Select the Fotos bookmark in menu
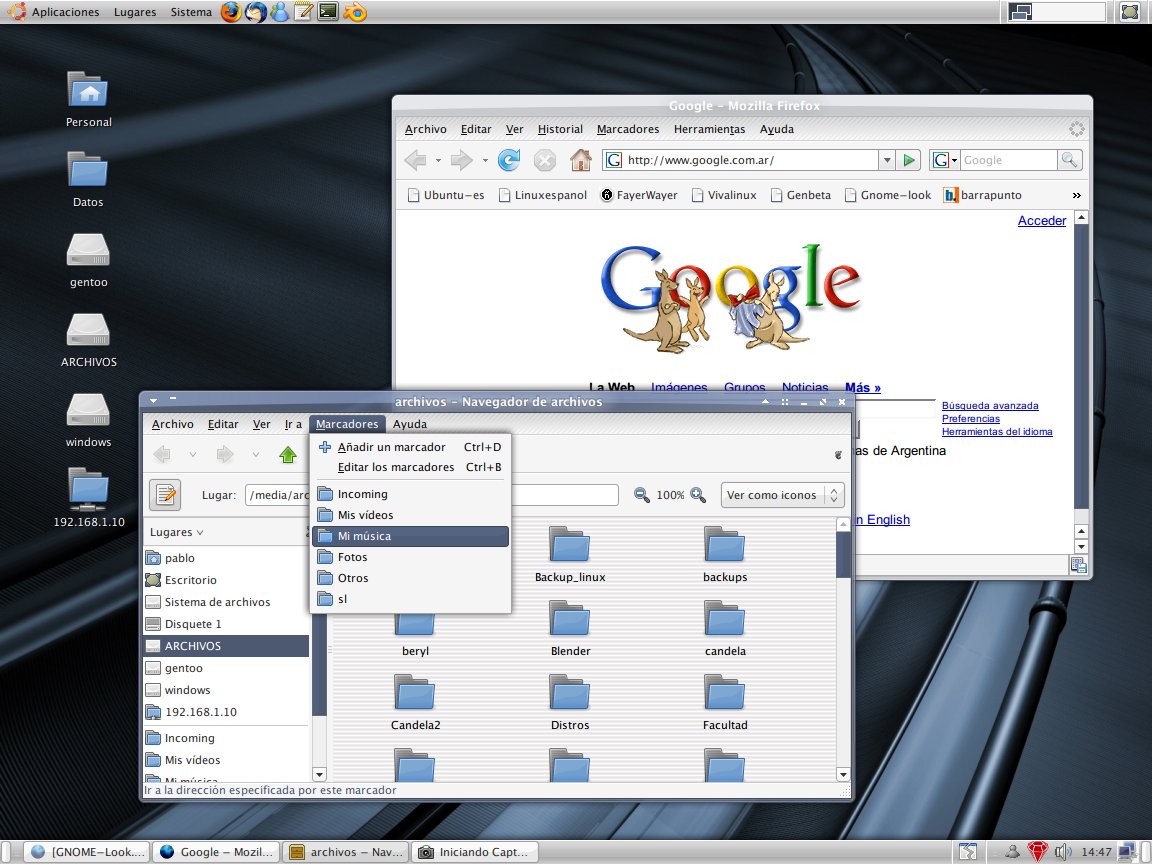Image resolution: width=1152 pixels, height=864 pixels. coord(410,558)
